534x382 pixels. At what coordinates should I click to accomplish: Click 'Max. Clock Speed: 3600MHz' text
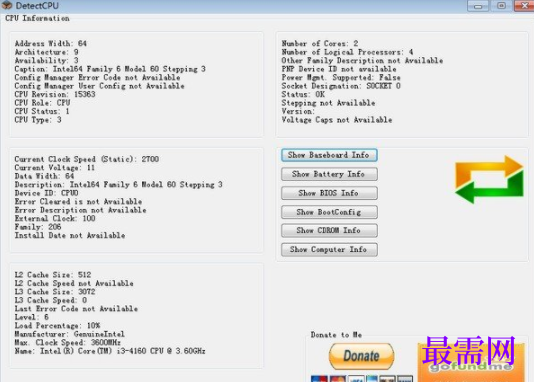pos(68,343)
